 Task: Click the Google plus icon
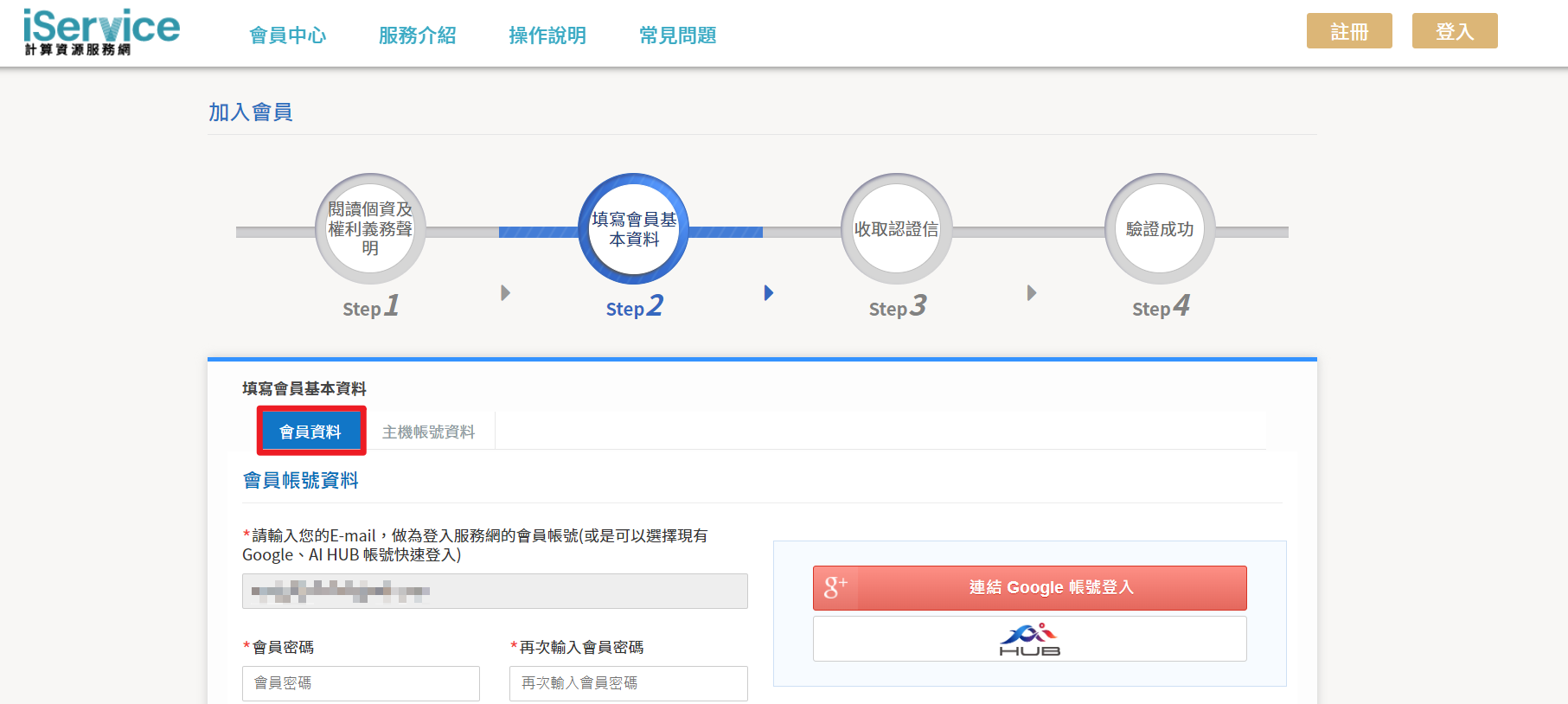click(835, 588)
